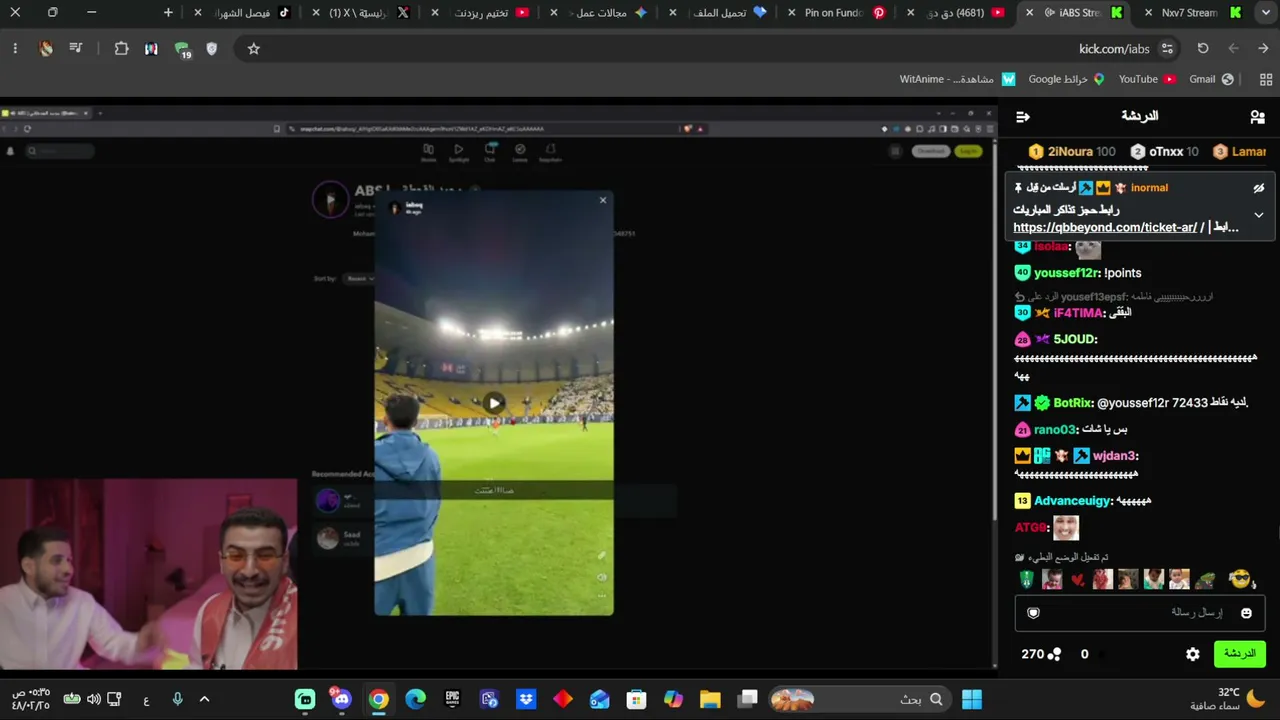1280x720 pixels.
Task: Open the 270 channel points icon
Action: coord(1054,654)
